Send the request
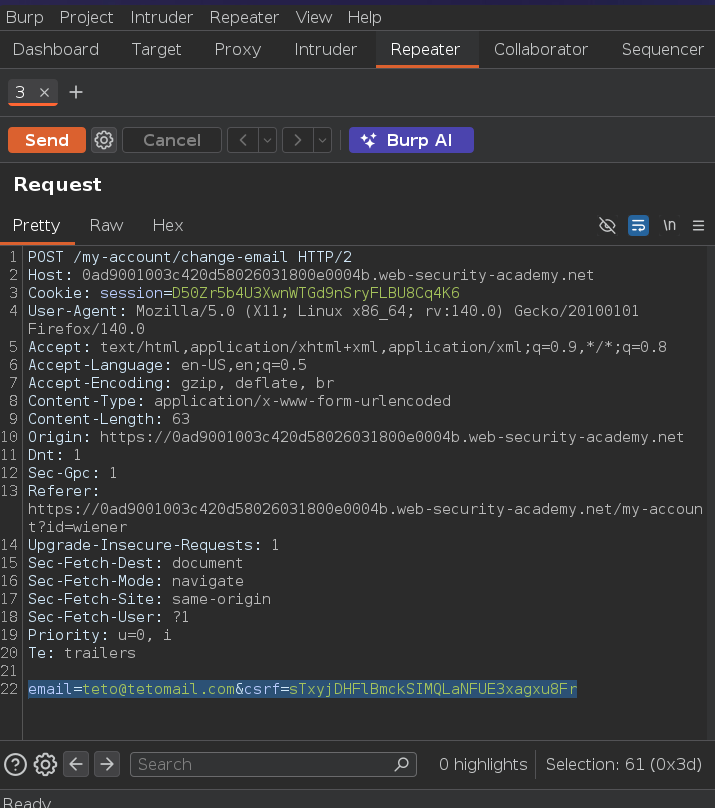Image resolution: width=715 pixels, height=808 pixels. 47,140
